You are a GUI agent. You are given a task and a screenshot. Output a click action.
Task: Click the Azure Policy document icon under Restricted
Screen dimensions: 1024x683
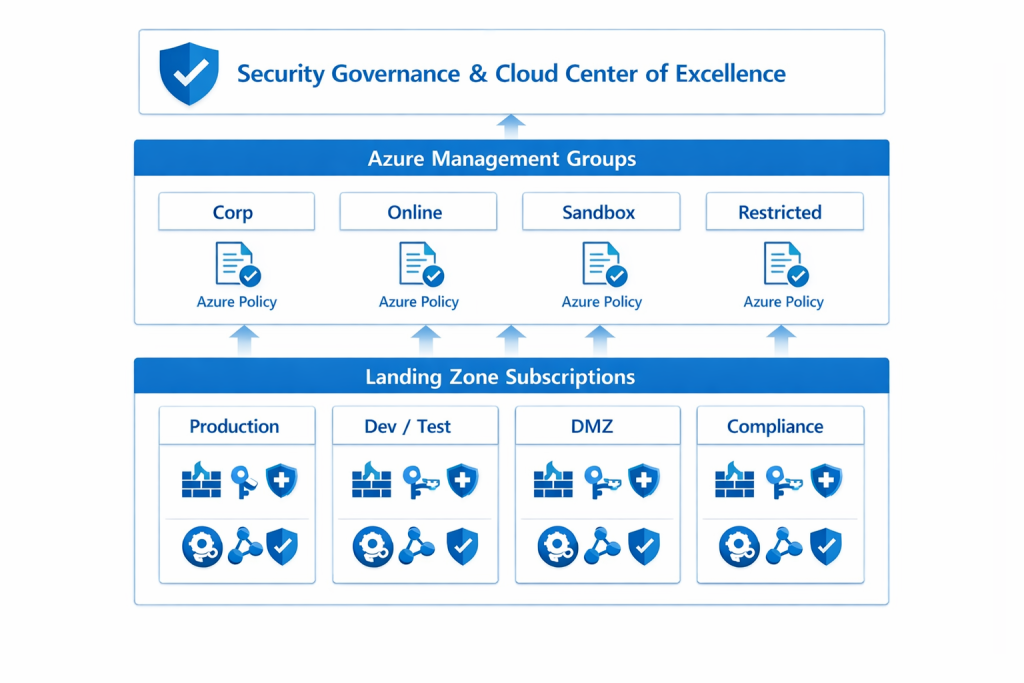786,264
